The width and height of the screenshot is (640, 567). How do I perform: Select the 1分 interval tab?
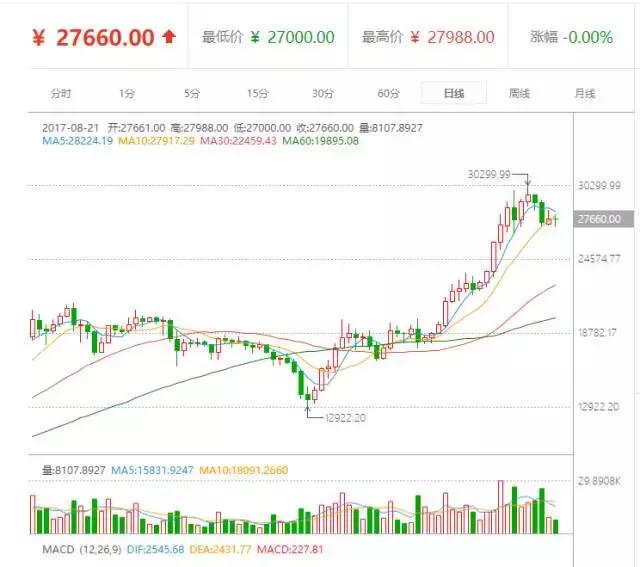[126, 93]
